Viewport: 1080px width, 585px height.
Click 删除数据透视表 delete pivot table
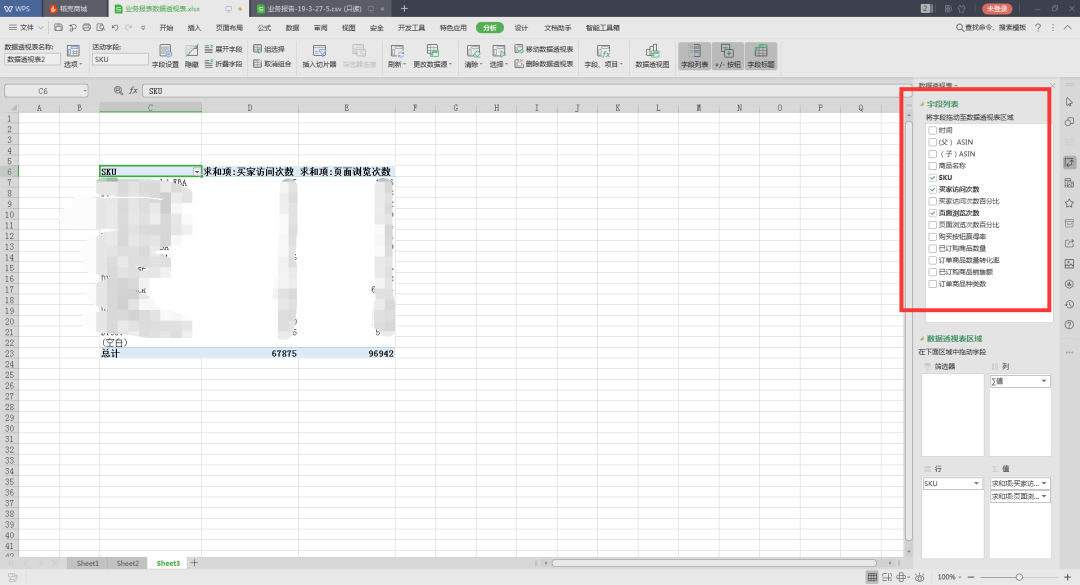(x=544, y=63)
